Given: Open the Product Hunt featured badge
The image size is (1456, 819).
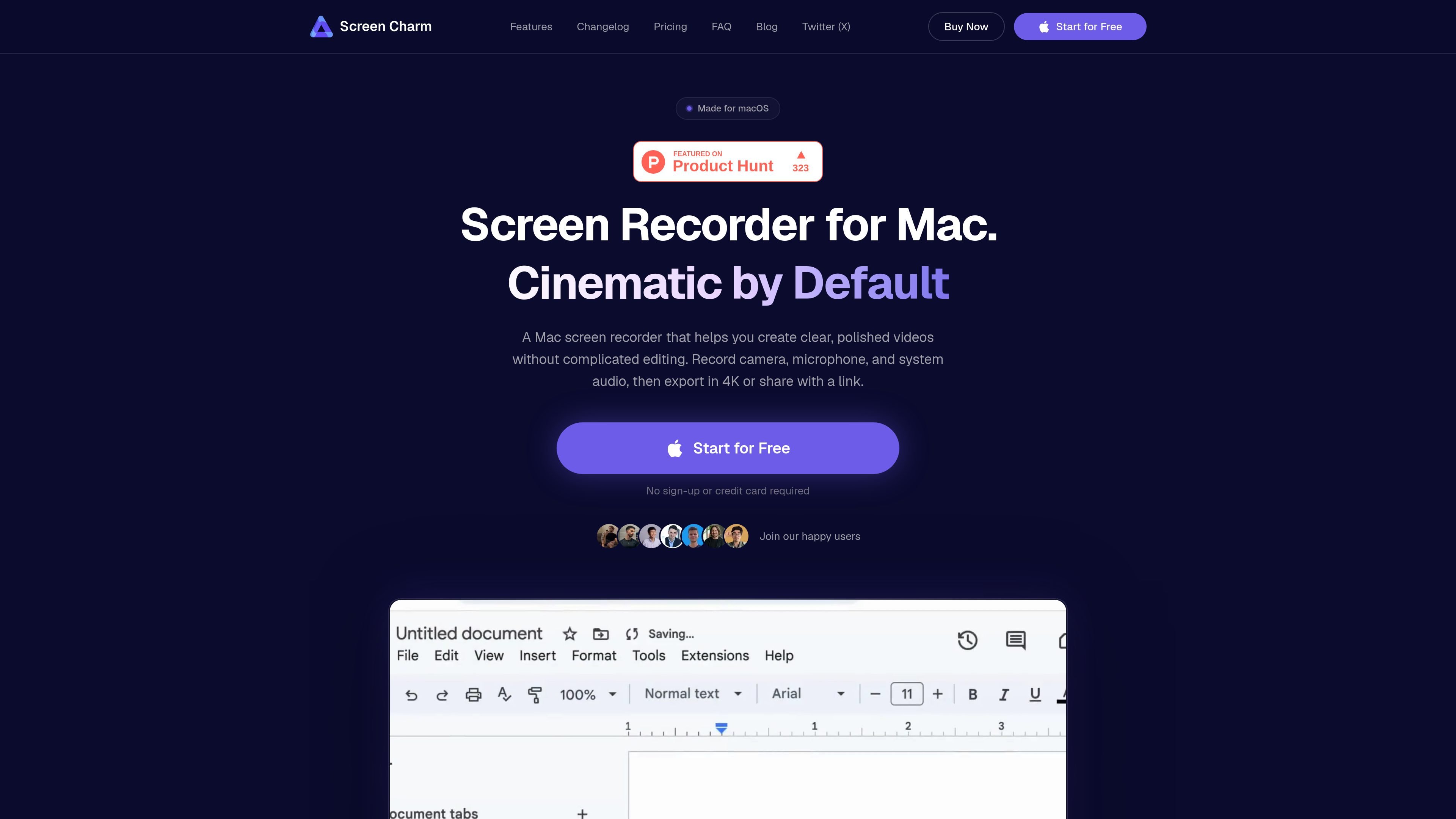Looking at the screenshot, I should pyautogui.click(x=728, y=162).
